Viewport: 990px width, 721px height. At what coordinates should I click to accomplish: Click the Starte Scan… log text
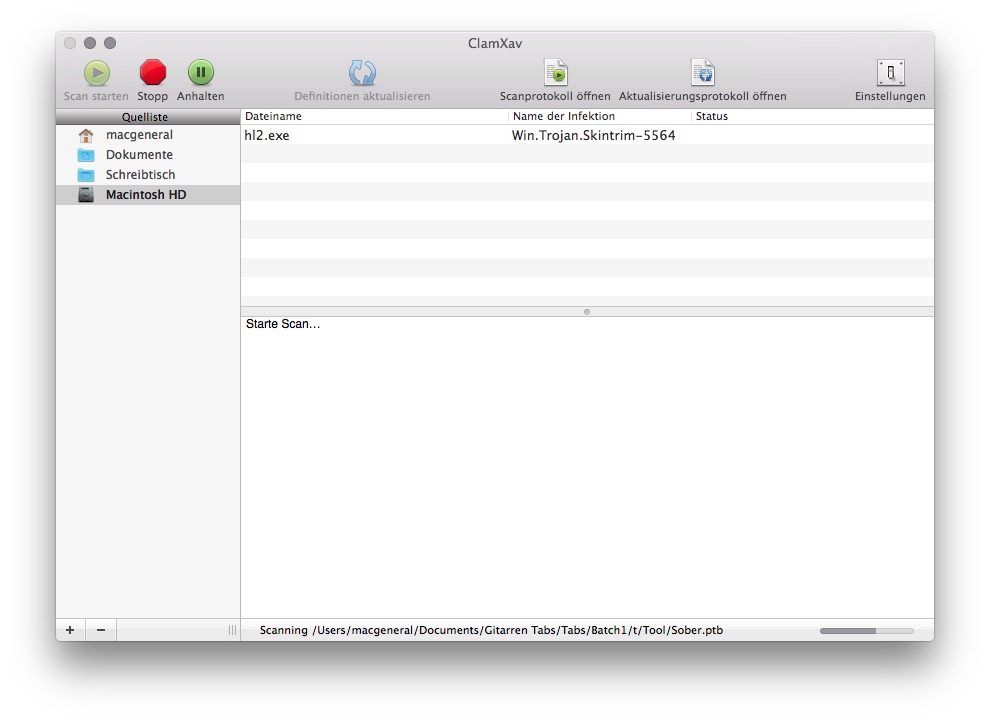(283, 324)
